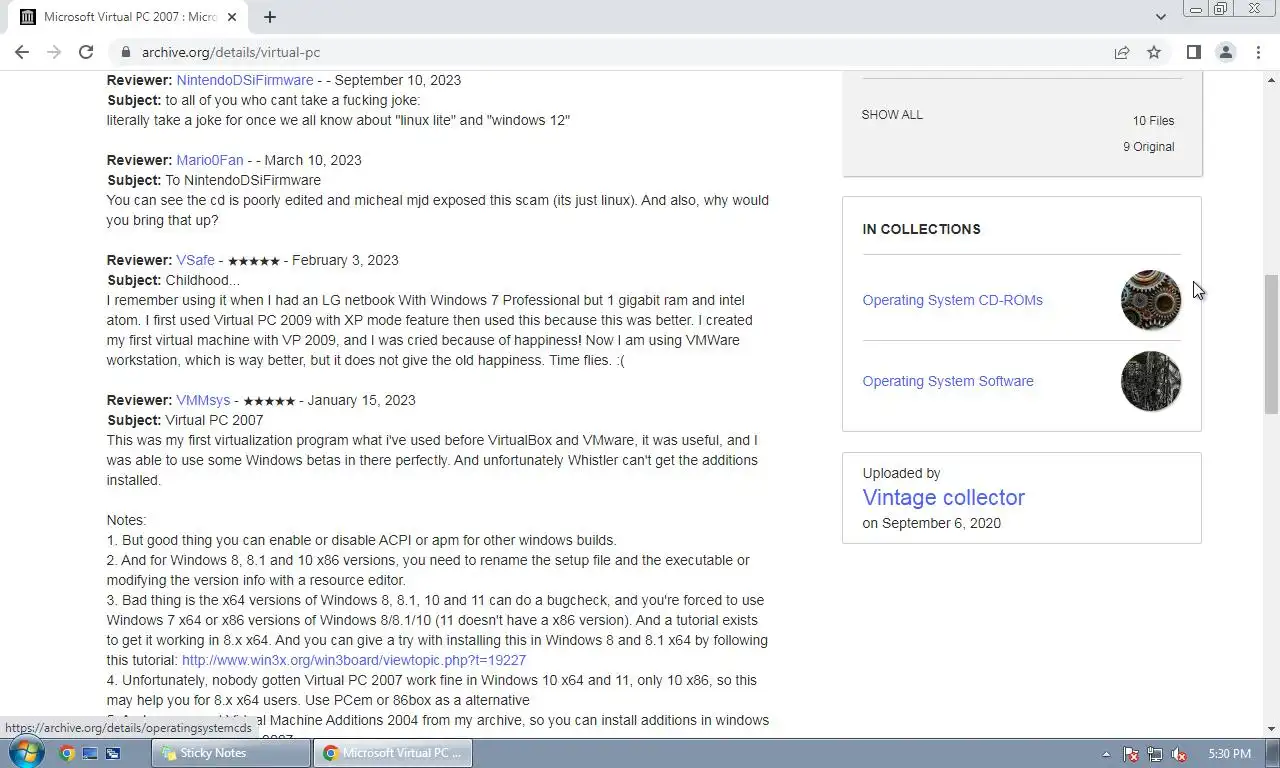Click the Operating System Software collection thumbnail
This screenshot has width=1280, height=768.
(x=1151, y=381)
